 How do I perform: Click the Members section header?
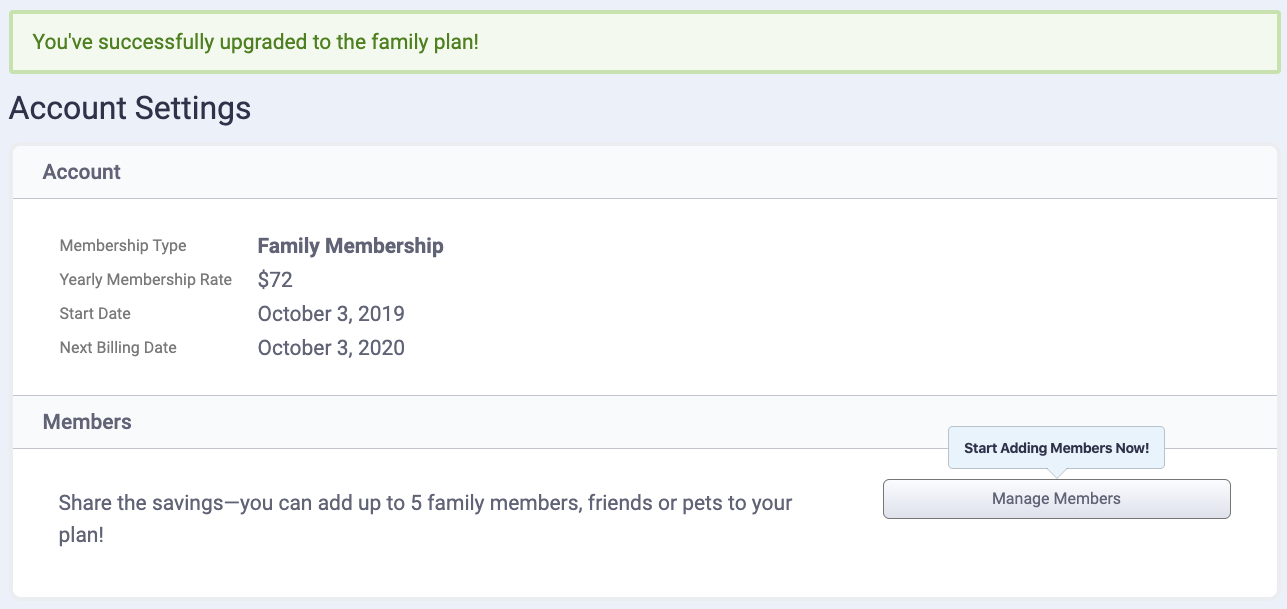pos(87,422)
